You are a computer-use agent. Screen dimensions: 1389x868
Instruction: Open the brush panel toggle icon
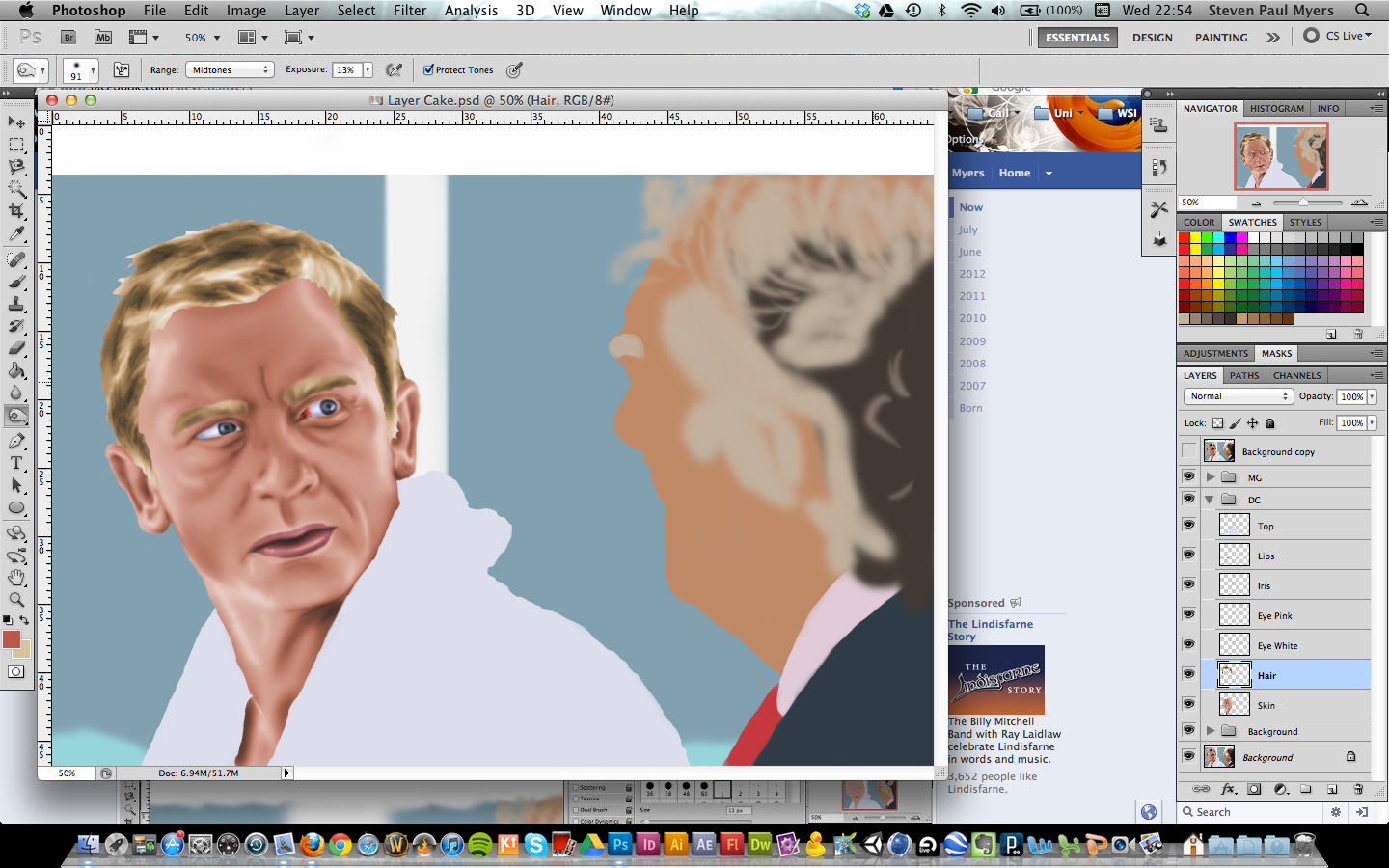[x=122, y=70]
